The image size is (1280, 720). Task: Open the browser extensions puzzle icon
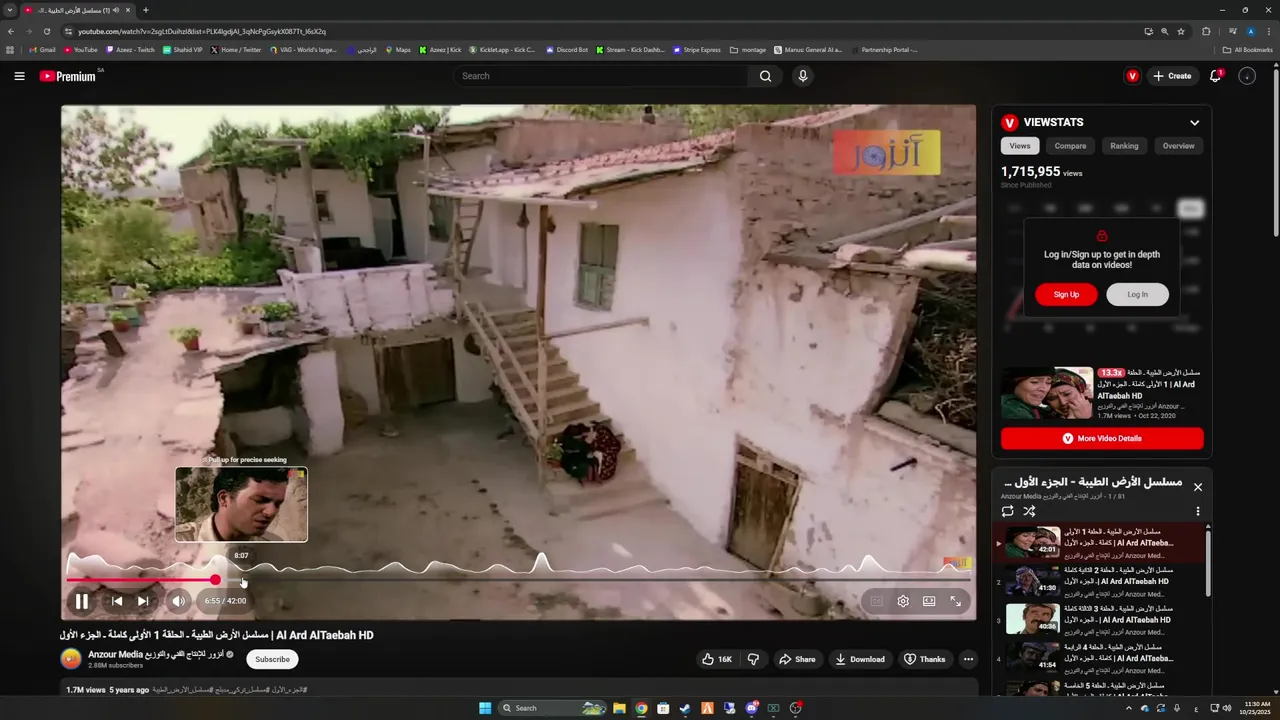(1206, 31)
